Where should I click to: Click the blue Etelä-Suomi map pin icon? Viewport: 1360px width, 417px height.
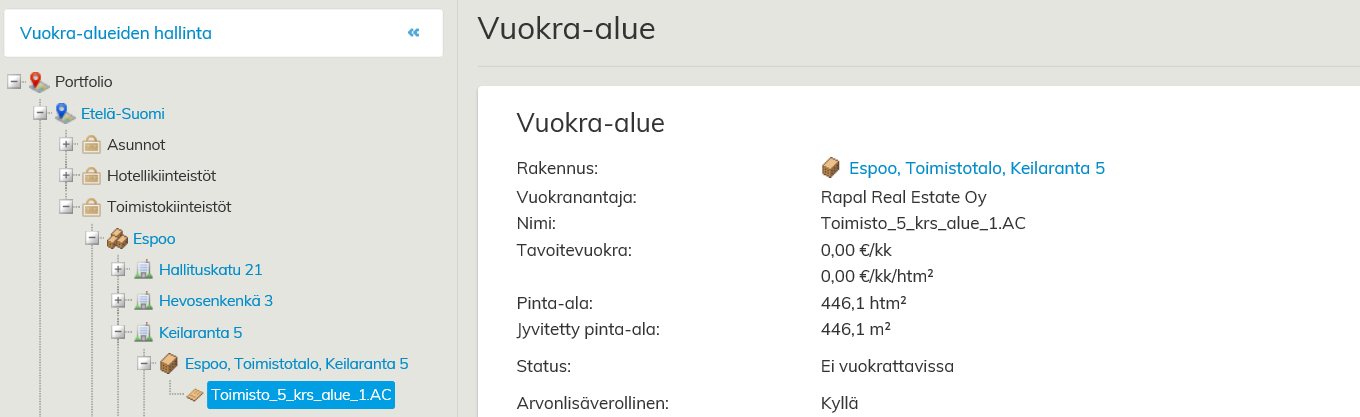(x=65, y=113)
